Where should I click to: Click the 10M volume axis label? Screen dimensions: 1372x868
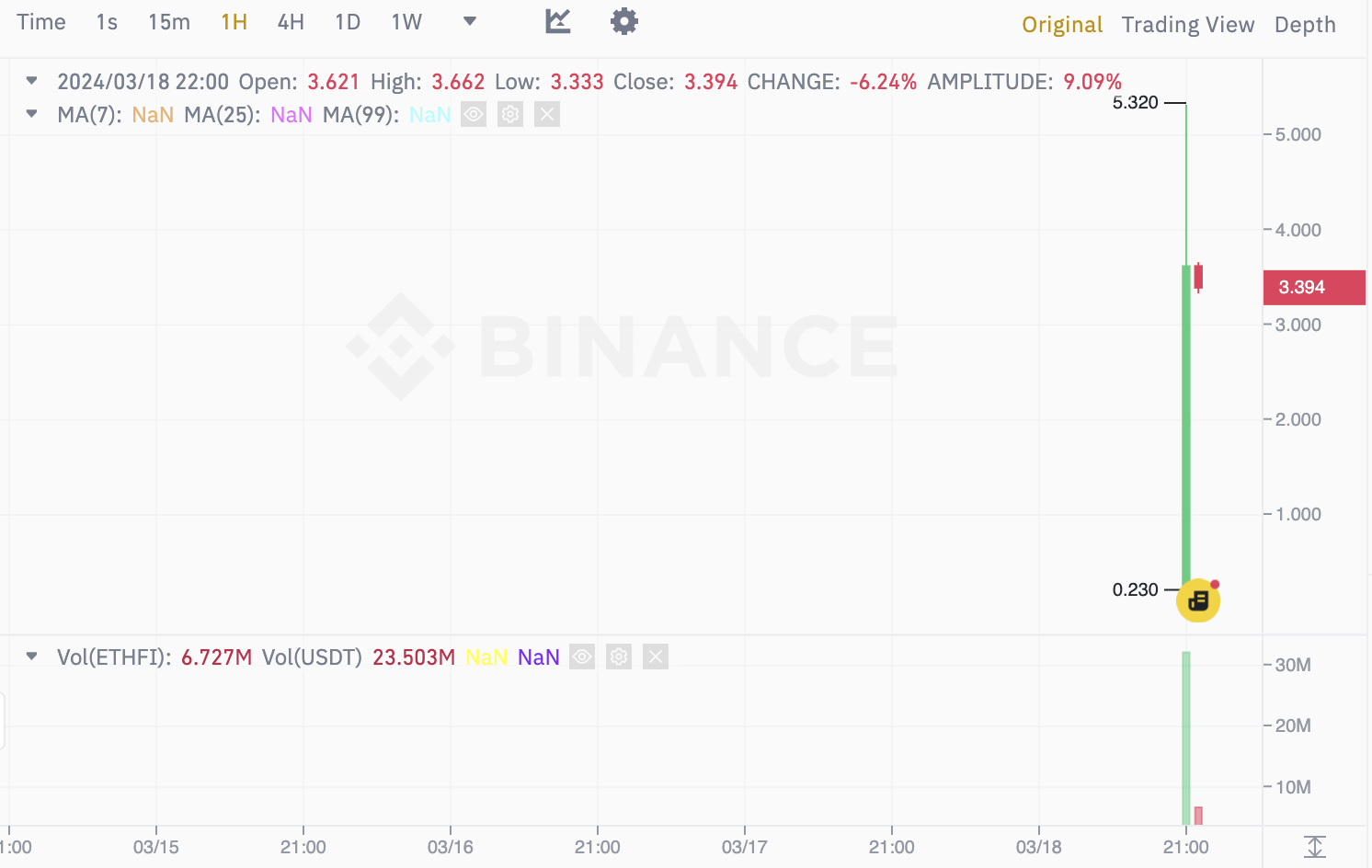[x=1293, y=787]
